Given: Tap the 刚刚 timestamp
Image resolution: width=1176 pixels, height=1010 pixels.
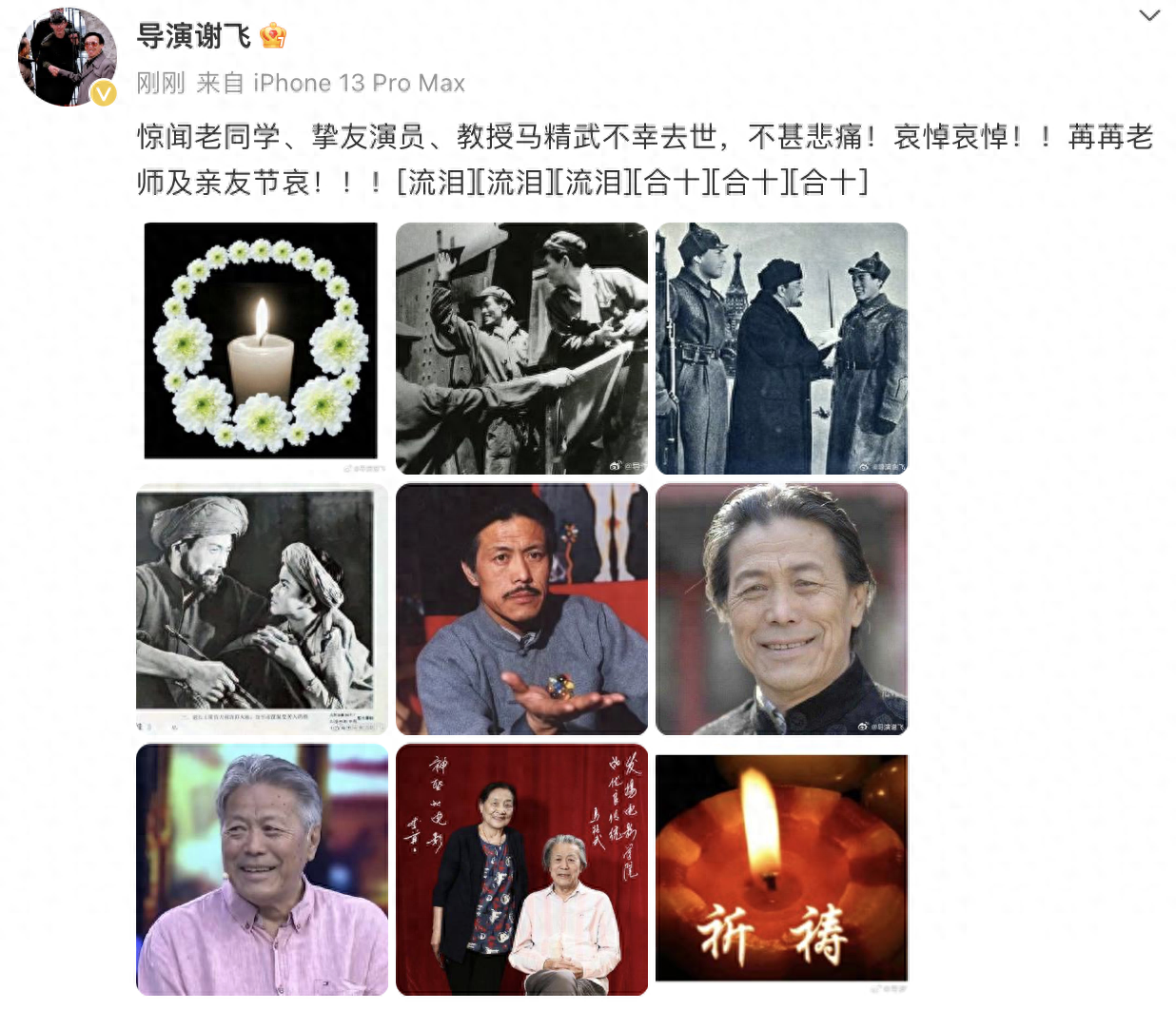Looking at the screenshot, I should 161,84.
